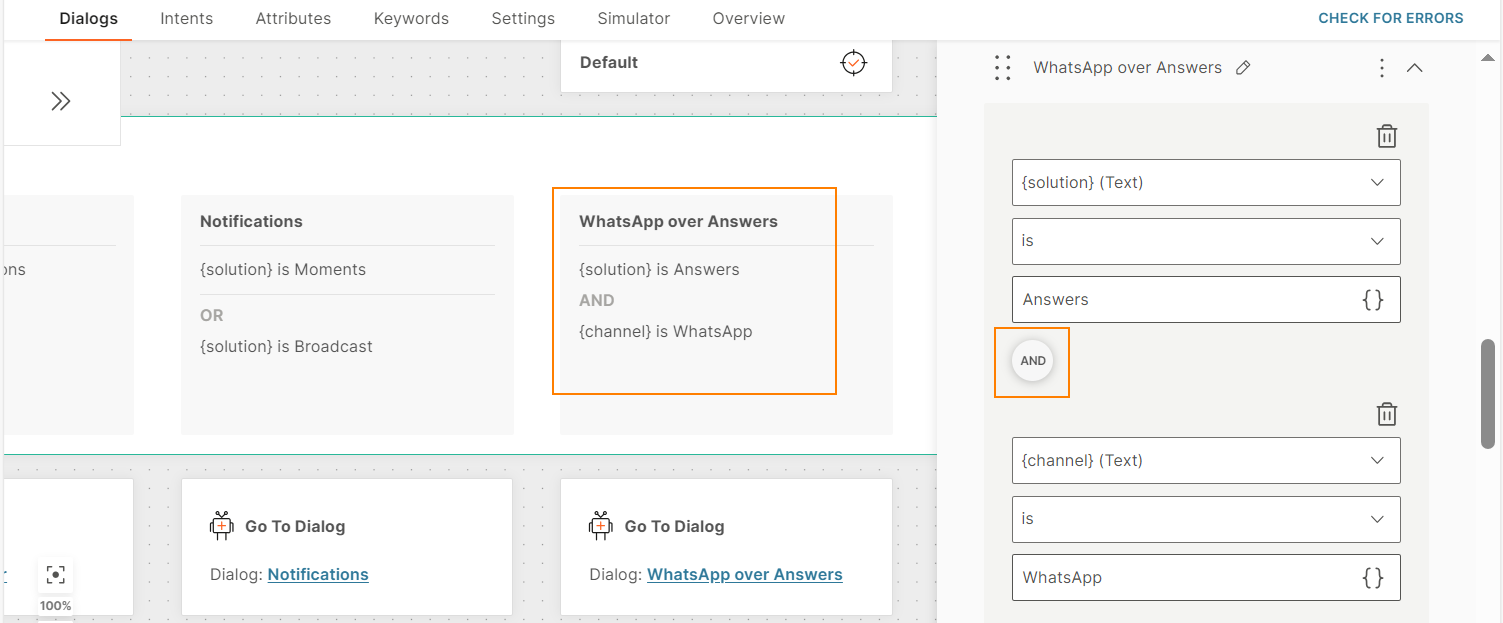
Task: Open the Simulator tab
Action: tap(633, 19)
